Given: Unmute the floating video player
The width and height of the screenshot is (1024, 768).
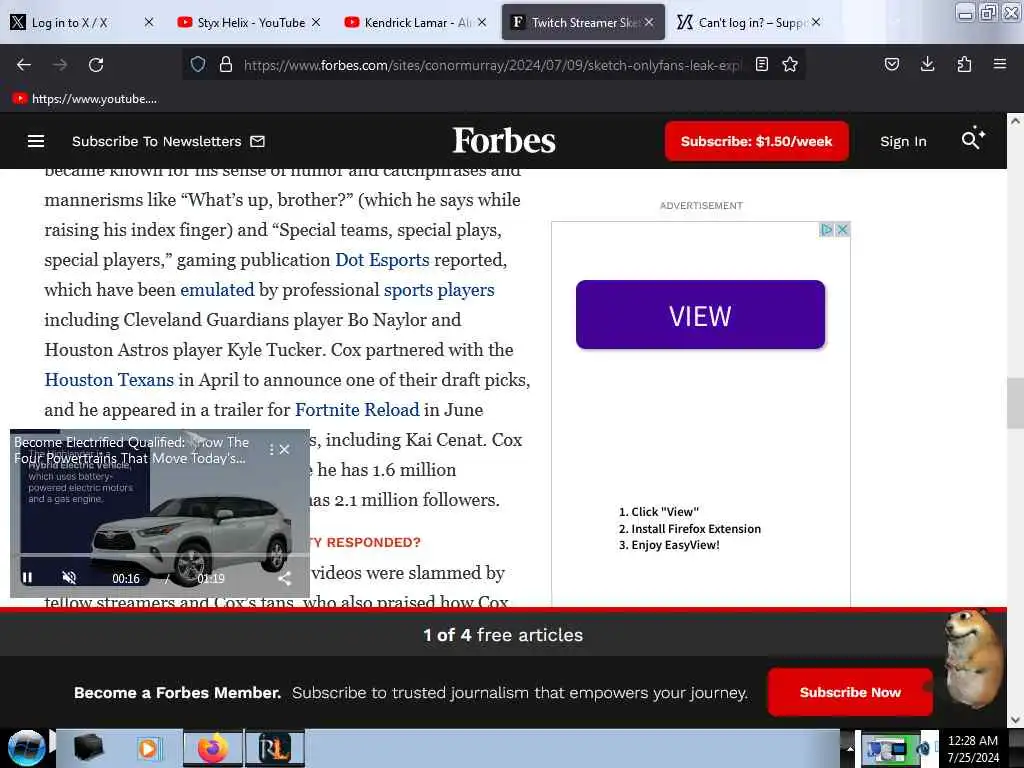Looking at the screenshot, I should click(x=69, y=577).
